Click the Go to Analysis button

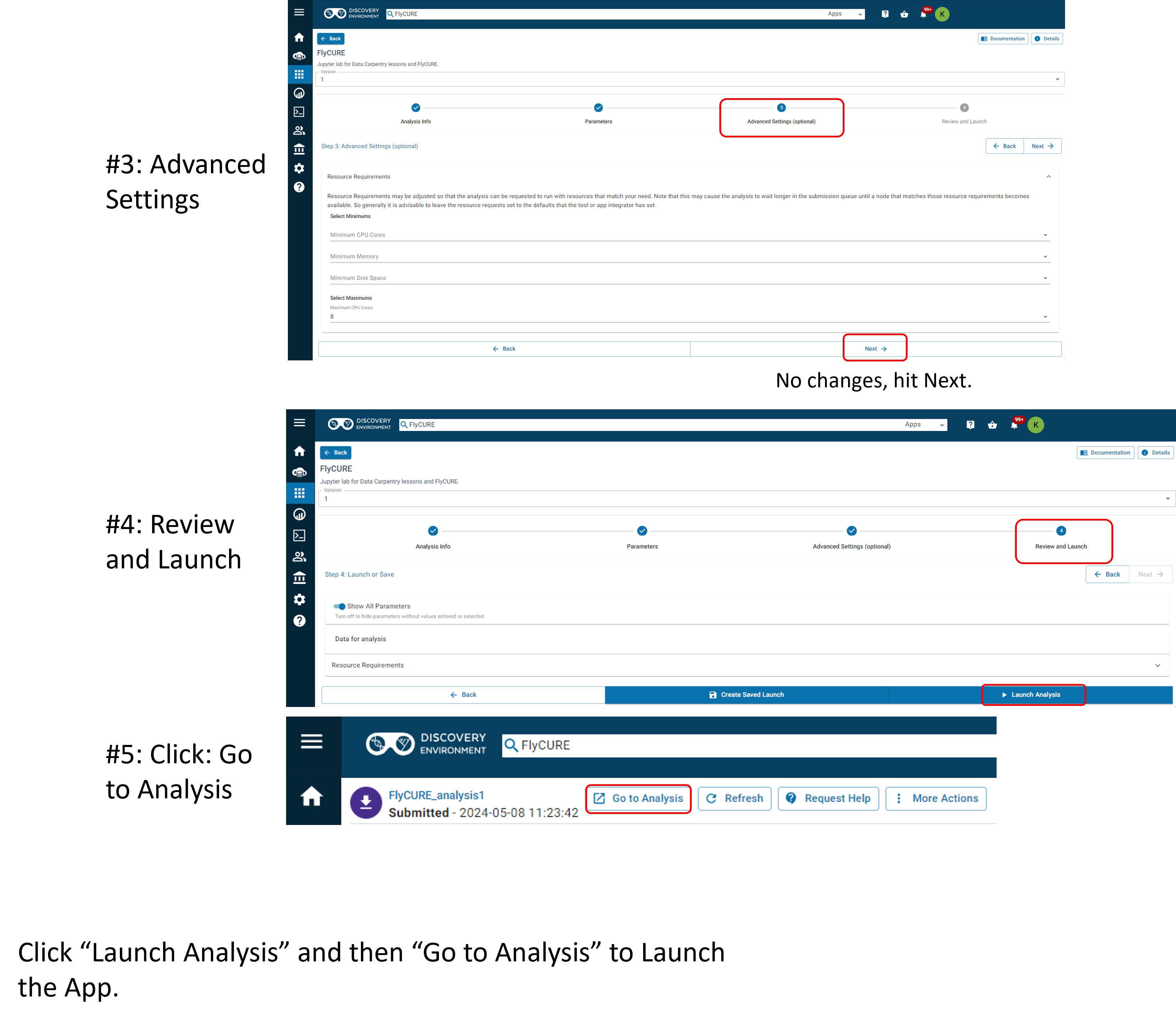coord(639,798)
